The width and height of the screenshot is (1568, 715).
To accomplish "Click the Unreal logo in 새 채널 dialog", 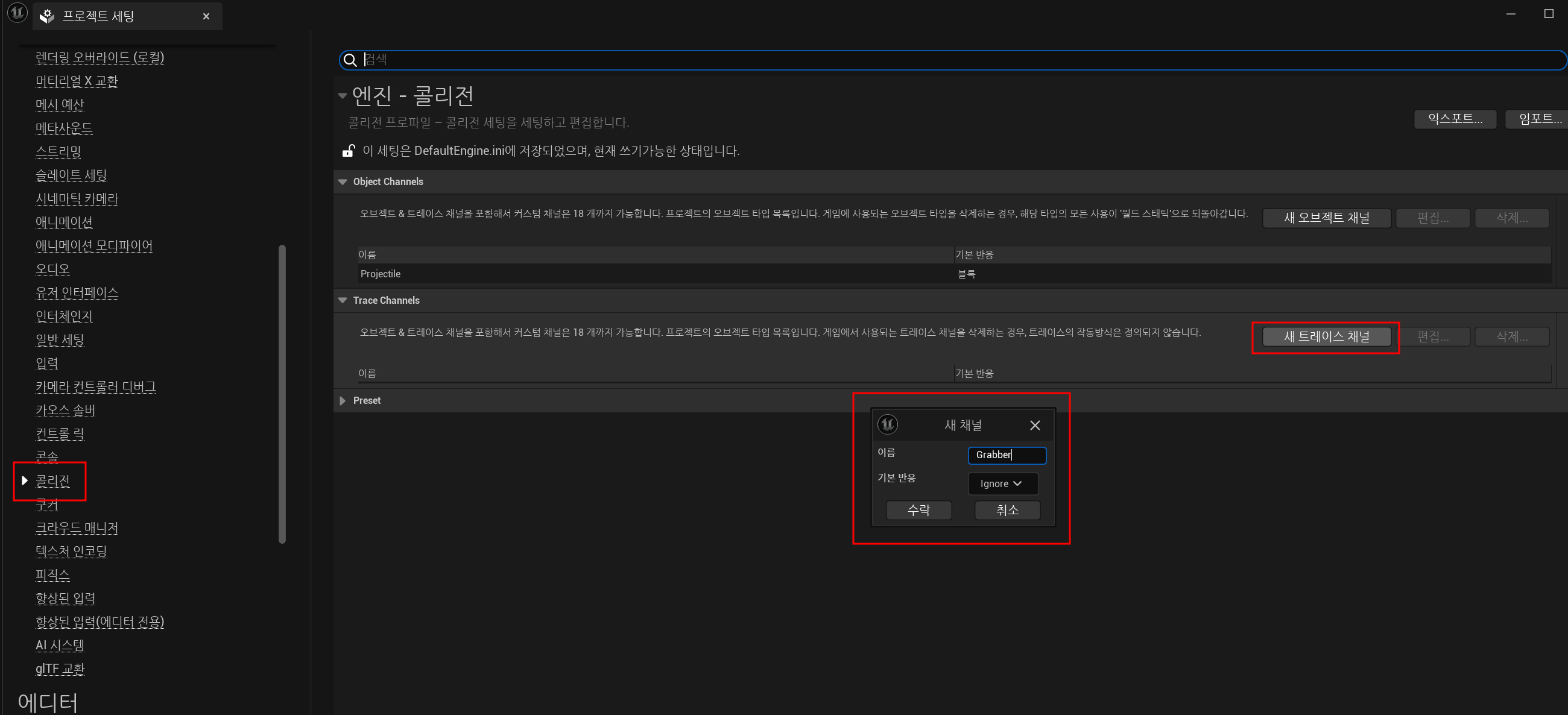I will pos(887,424).
